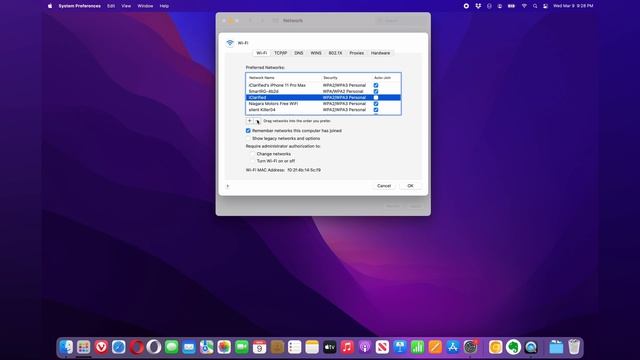The width and height of the screenshot is (640, 360).
Task: Open Music app in the Dock
Action: tap(347, 347)
